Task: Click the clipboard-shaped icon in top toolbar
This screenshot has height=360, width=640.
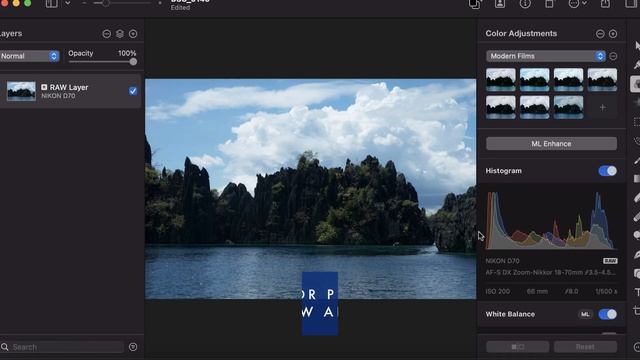Action: (x=549, y=4)
